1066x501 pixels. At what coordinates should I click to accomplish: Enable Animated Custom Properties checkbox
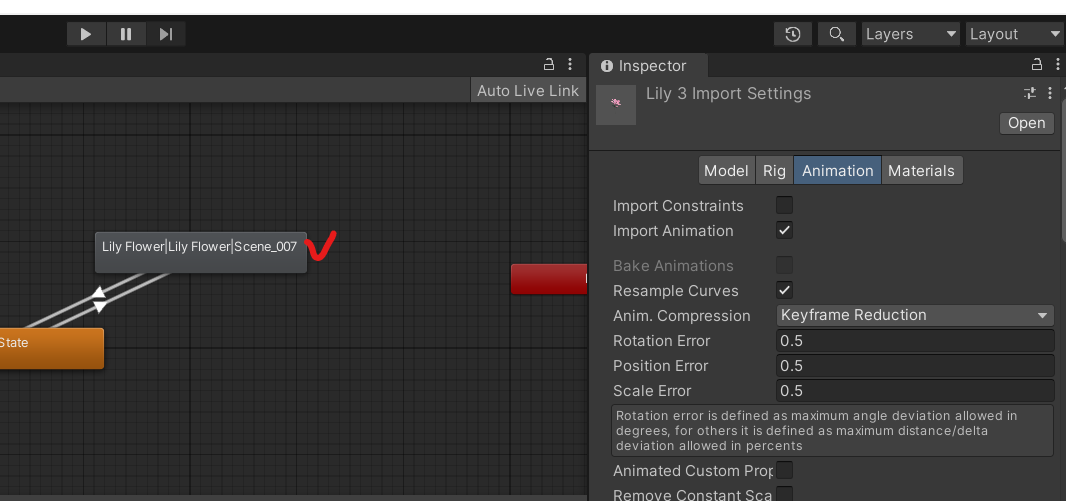785,470
